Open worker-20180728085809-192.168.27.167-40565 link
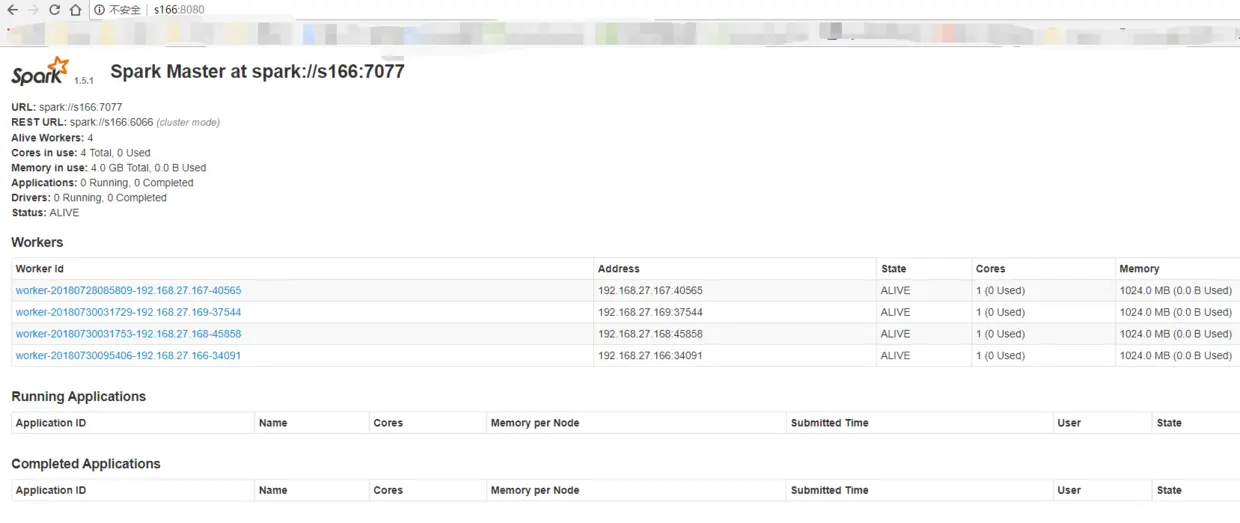 click(128, 291)
